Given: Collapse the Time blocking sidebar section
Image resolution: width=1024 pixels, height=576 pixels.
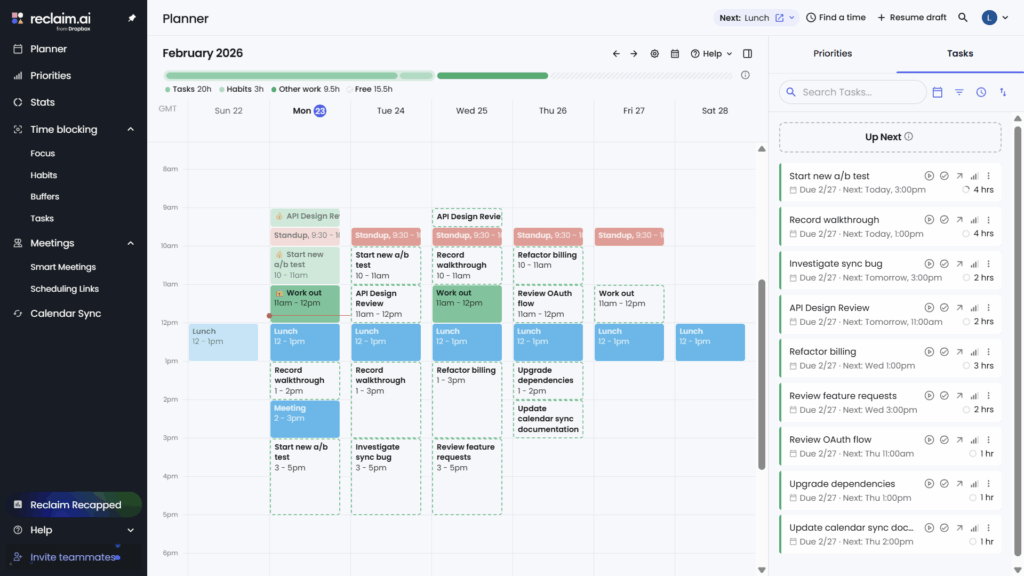Looking at the screenshot, I should (130, 130).
